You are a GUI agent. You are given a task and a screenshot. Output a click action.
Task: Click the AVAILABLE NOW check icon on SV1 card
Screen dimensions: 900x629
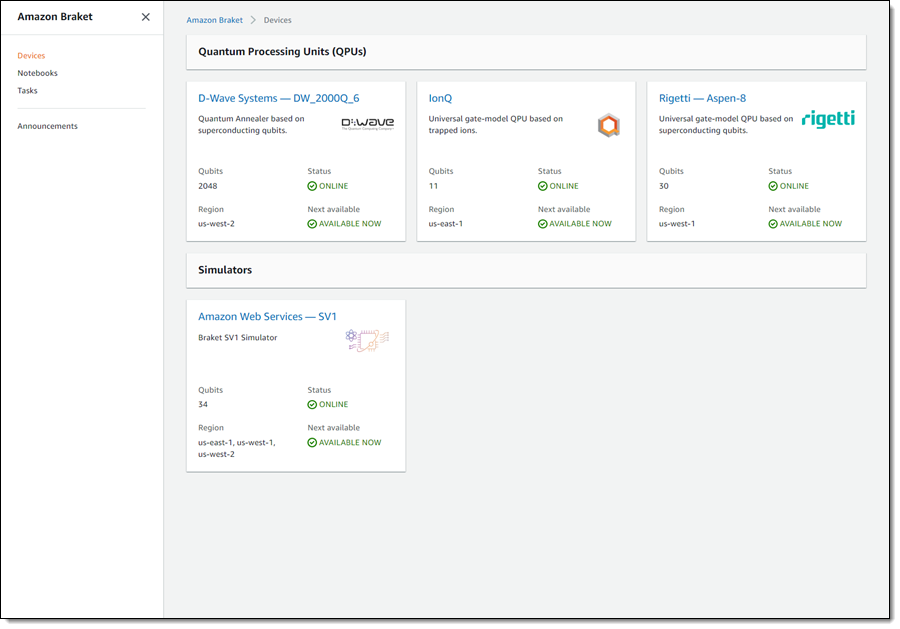[312, 442]
